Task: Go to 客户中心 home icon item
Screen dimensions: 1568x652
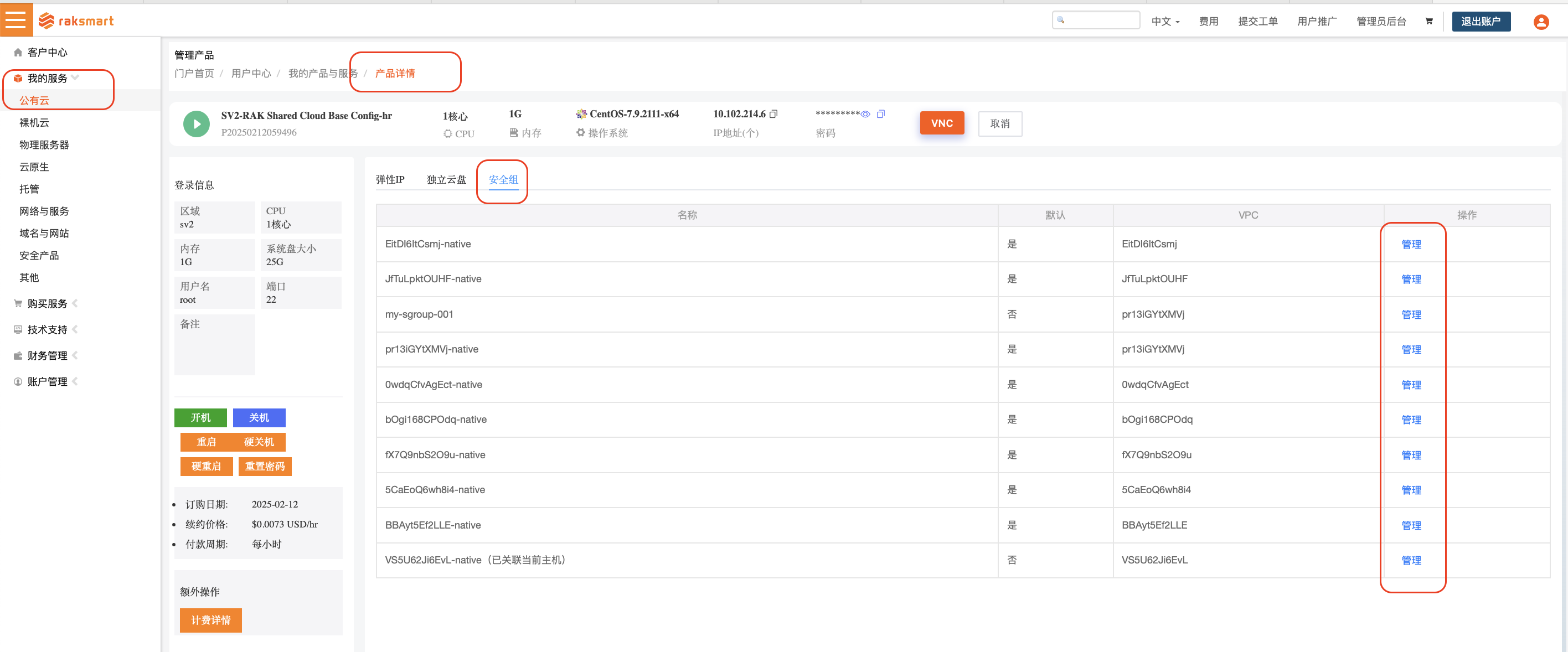Action: click(47, 53)
